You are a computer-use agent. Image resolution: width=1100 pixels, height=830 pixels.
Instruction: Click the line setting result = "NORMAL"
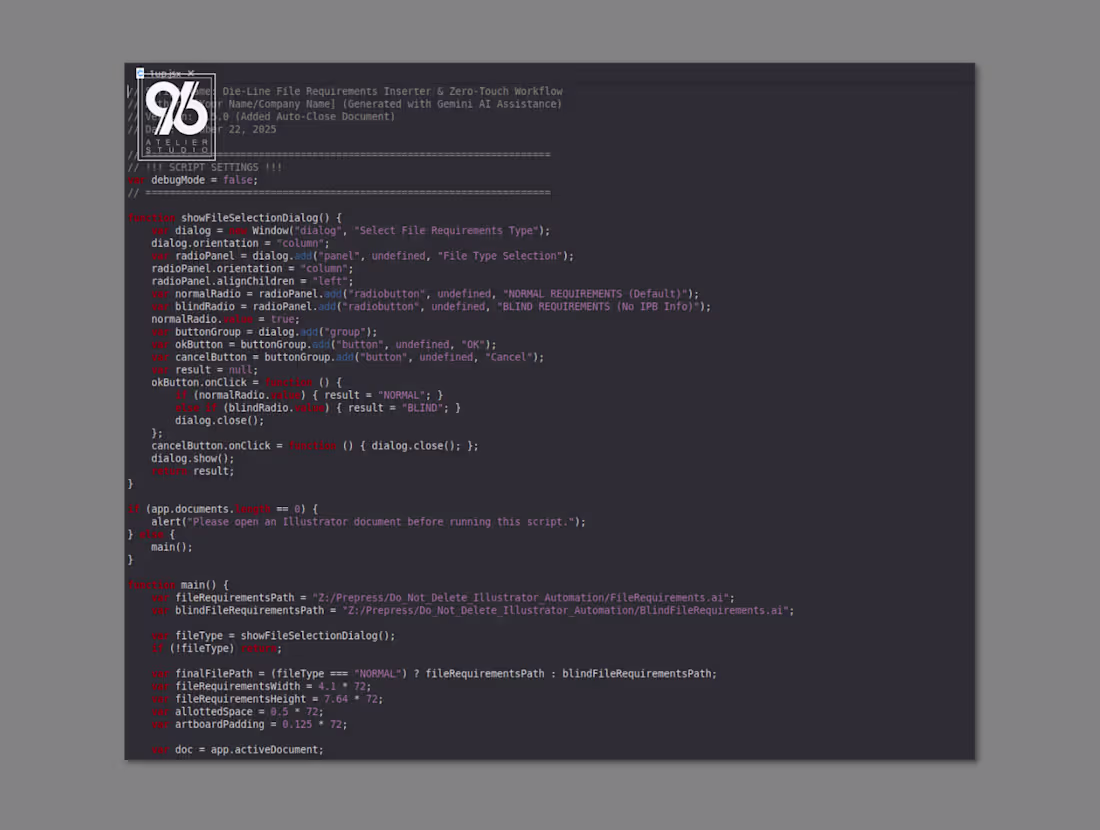coord(309,395)
